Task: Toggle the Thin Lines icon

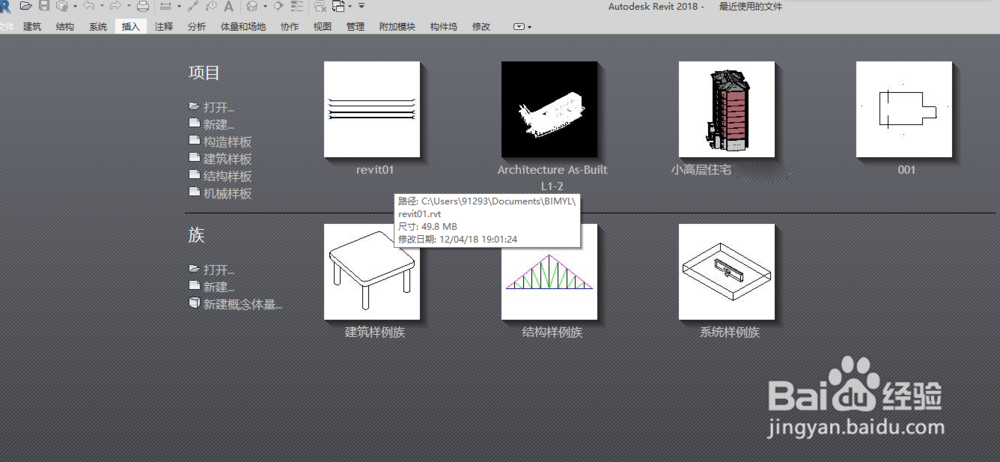Action: [x=297, y=6]
